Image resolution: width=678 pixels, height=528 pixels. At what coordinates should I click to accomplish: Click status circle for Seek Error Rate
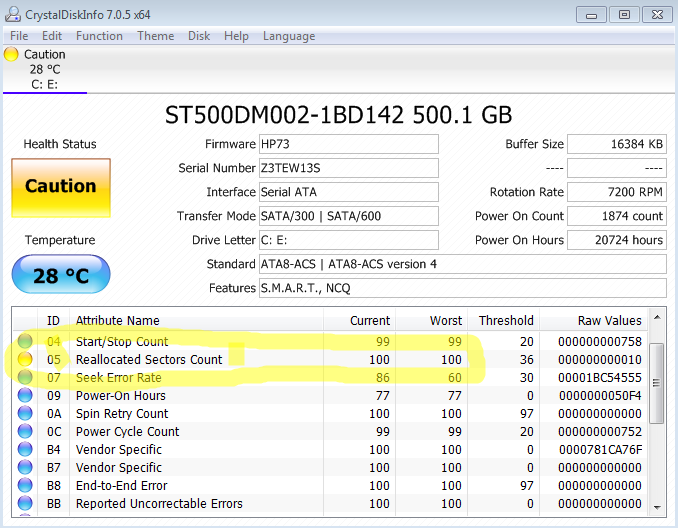(x=25, y=378)
